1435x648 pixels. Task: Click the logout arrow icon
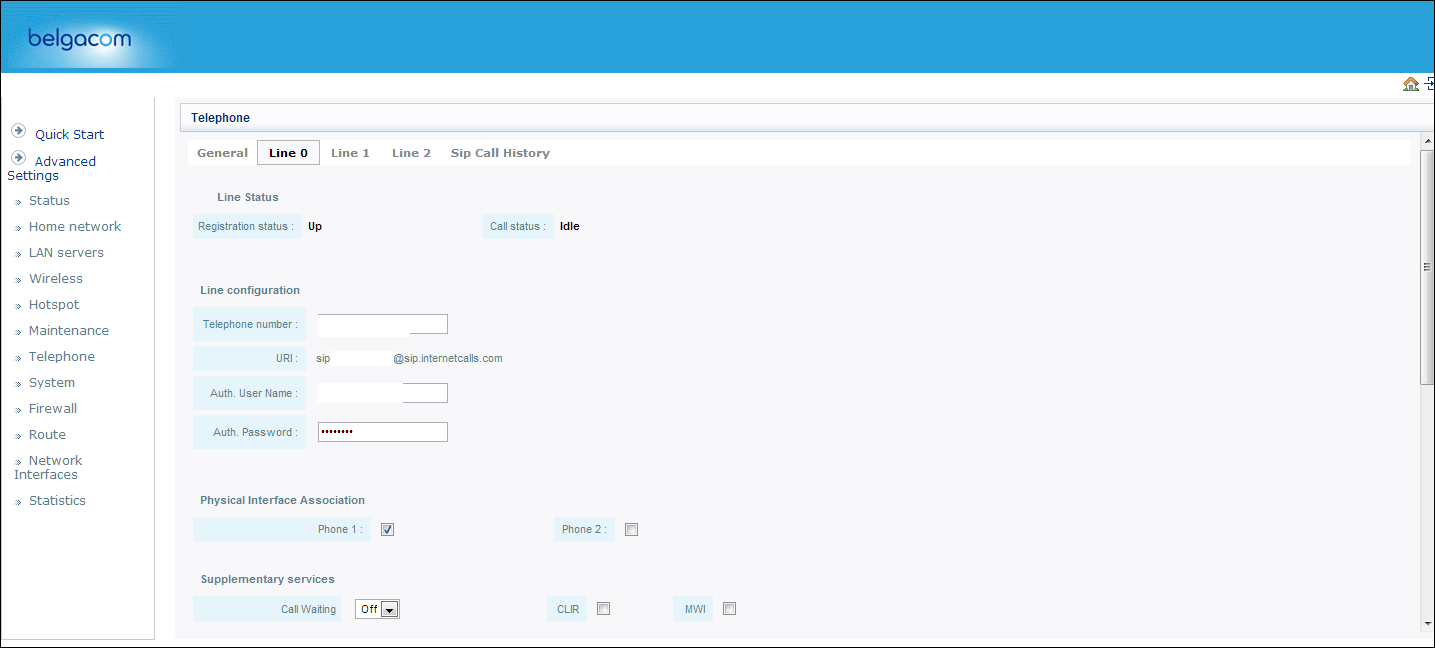[x=1430, y=85]
